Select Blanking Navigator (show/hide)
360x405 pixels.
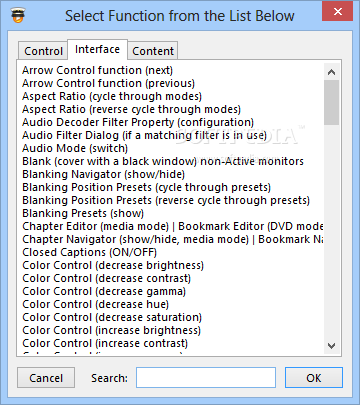point(103,174)
